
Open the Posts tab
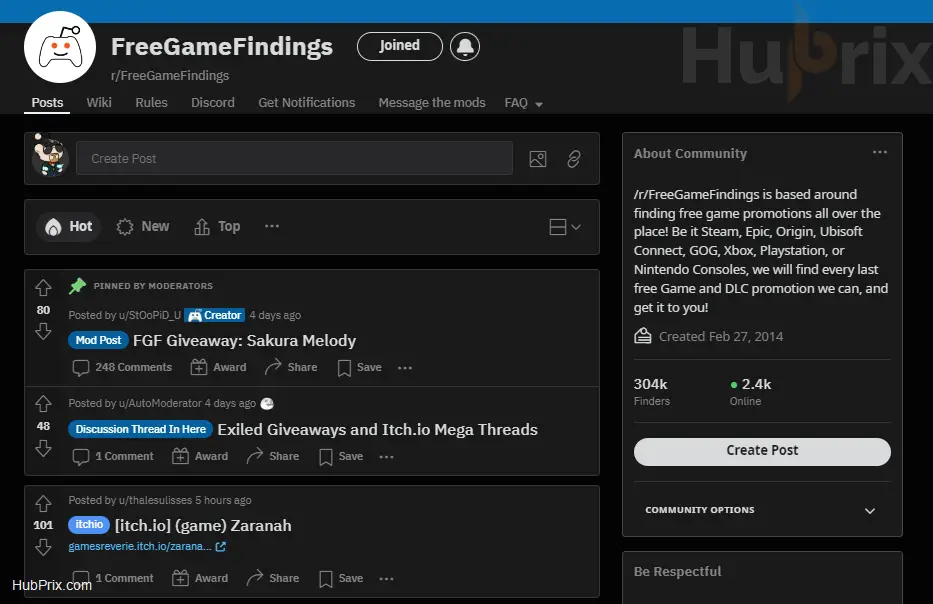click(47, 102)
